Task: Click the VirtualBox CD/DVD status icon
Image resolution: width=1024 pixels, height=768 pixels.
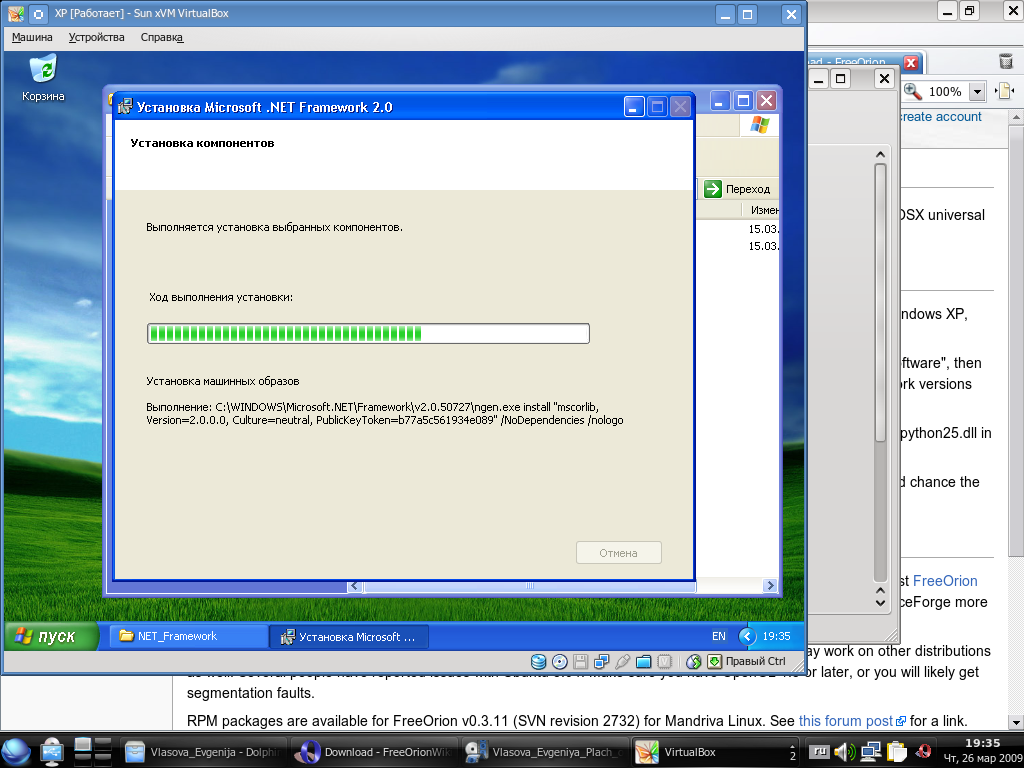Action: [x=560, y=662]
